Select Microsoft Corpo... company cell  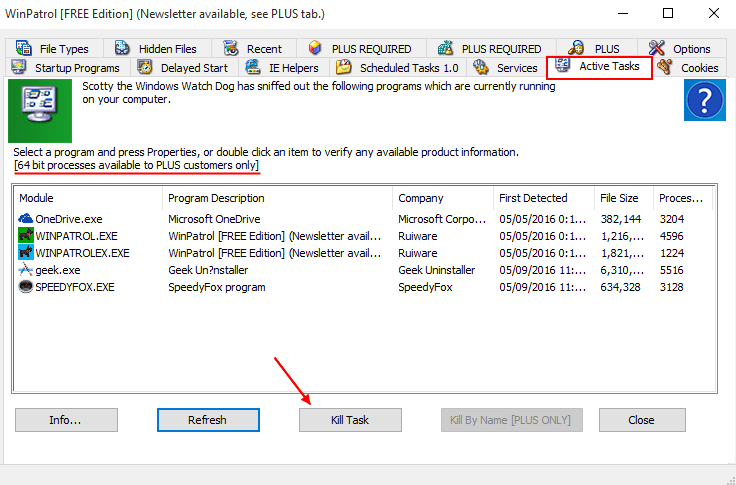[x=442, y=219]
